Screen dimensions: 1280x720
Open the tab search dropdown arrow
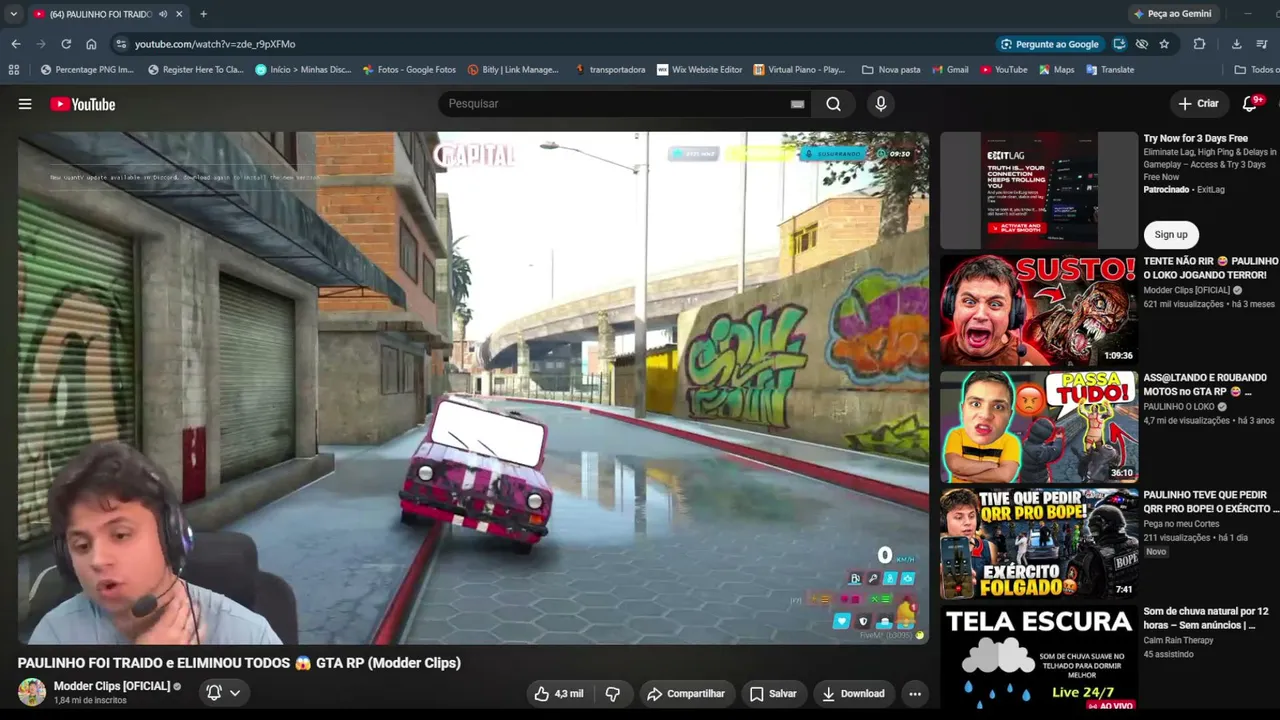coord(13,14)
